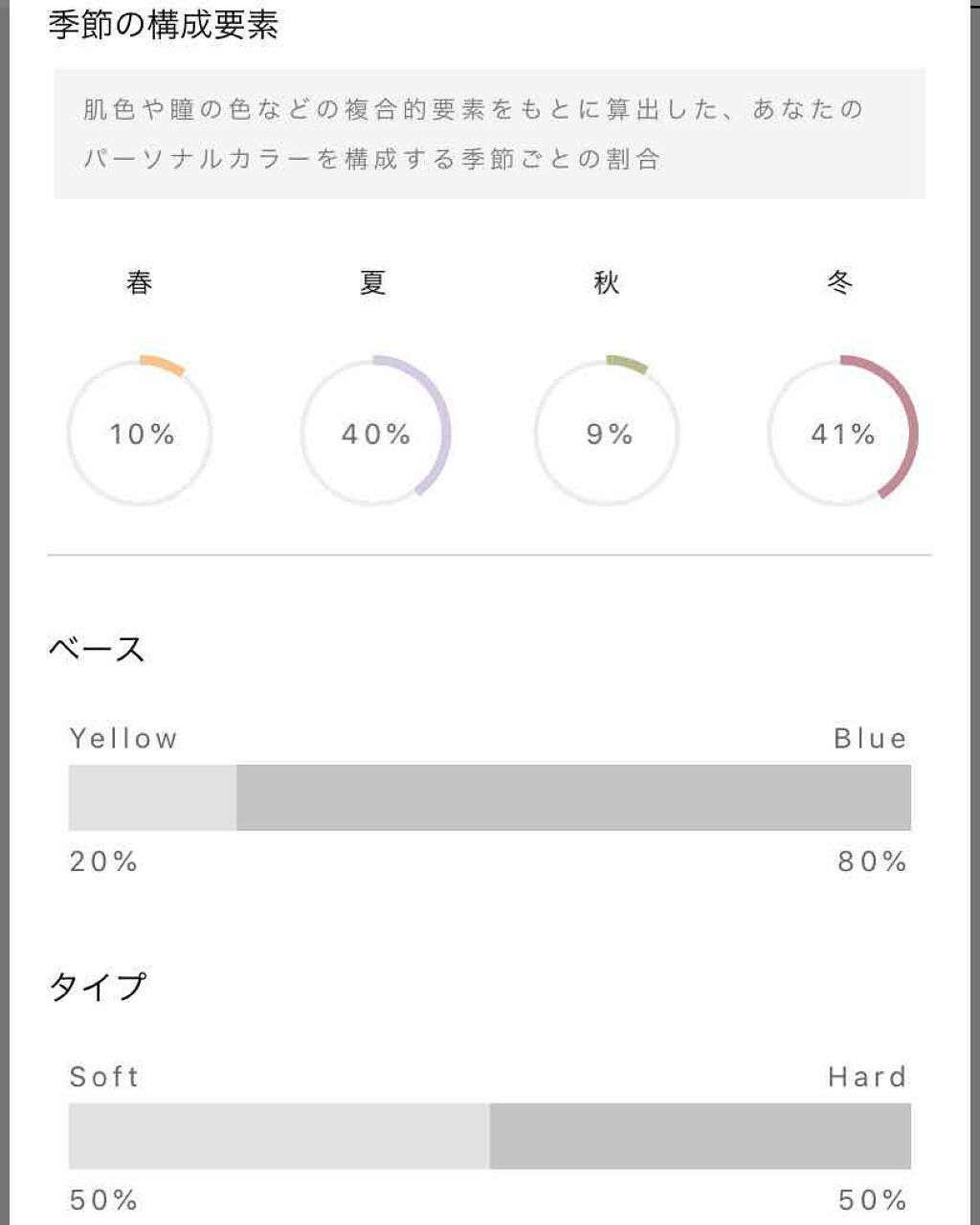The image size is (980, 1225).
Task: Click the autumn 9% circle gauge
Action: pos(609,433)
